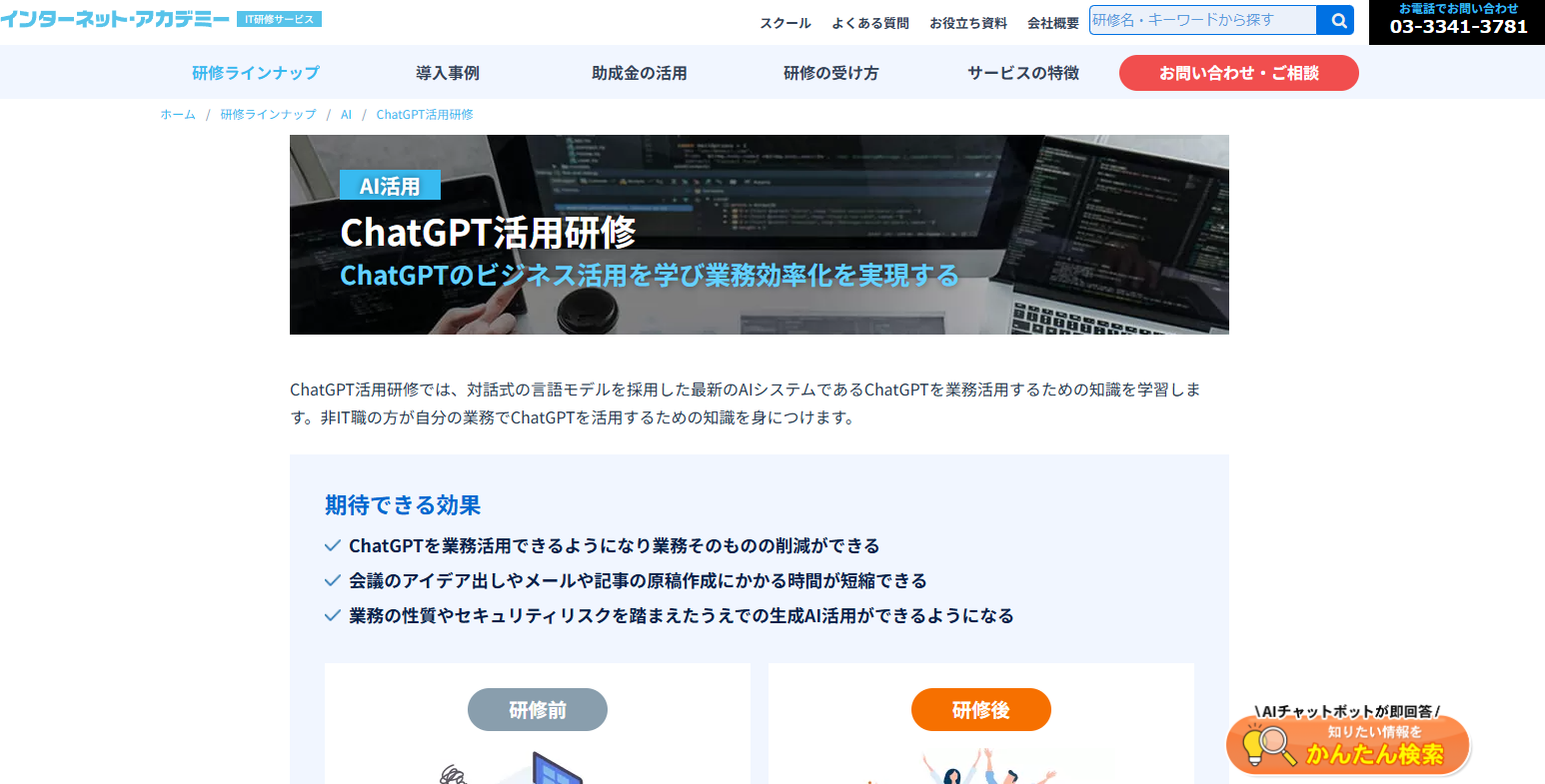Click the ホーム breadcrumb link

coord(178,115)
